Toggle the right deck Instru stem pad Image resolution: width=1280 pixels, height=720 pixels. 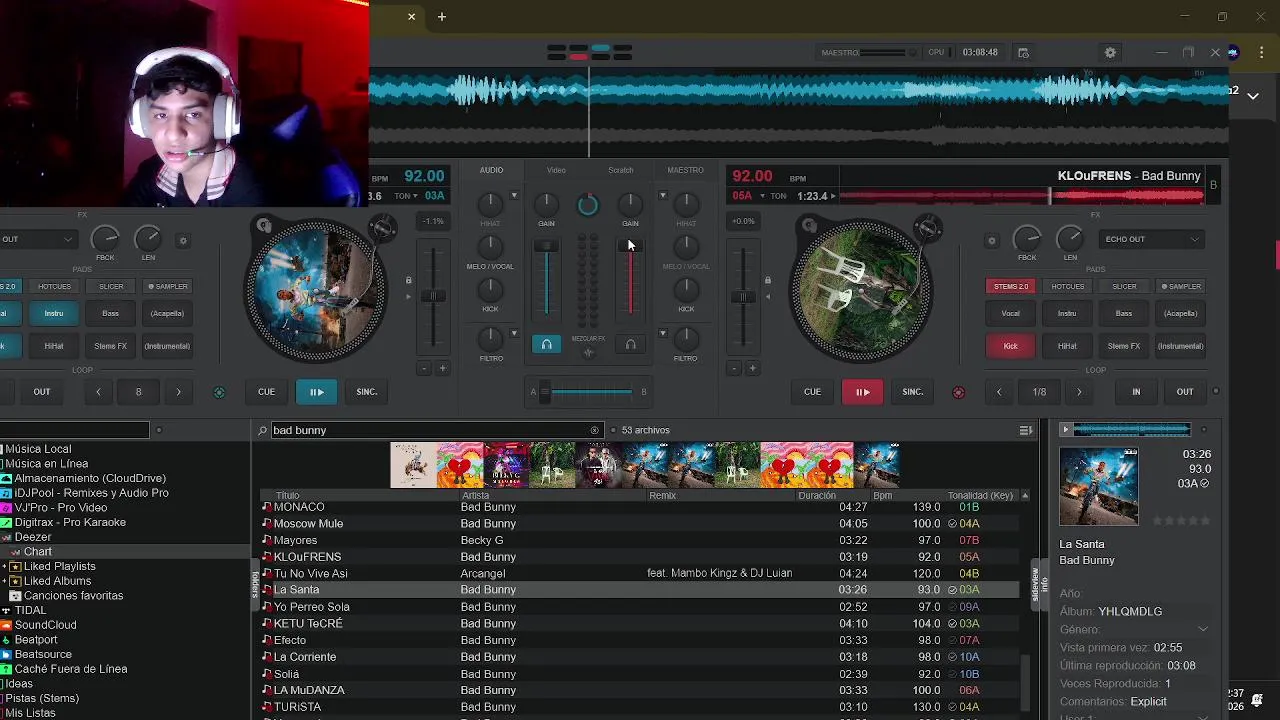[x=1067, y=313]
